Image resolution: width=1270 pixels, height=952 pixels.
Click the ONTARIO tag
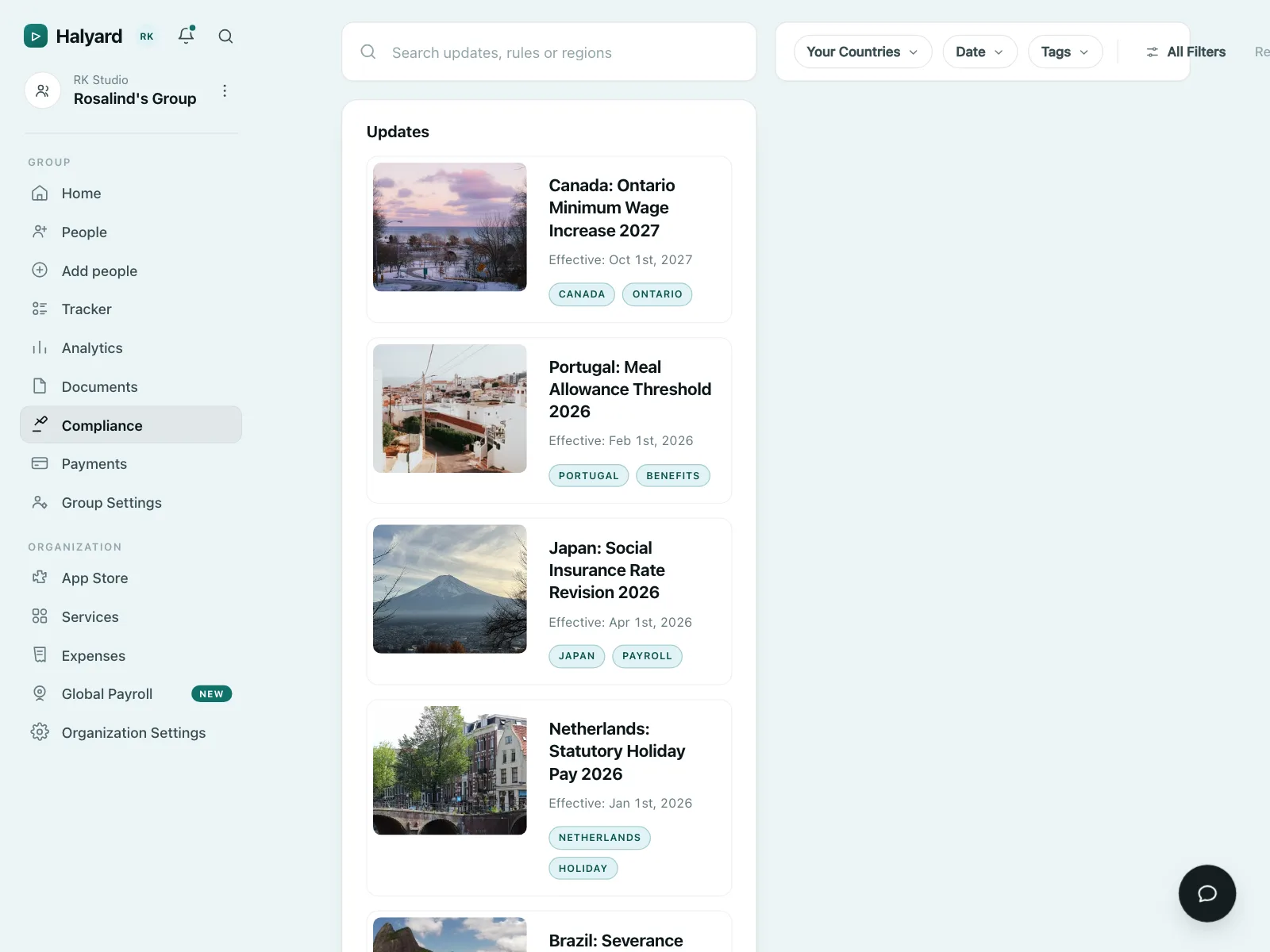pyautogui.click(x=657, y=294)
